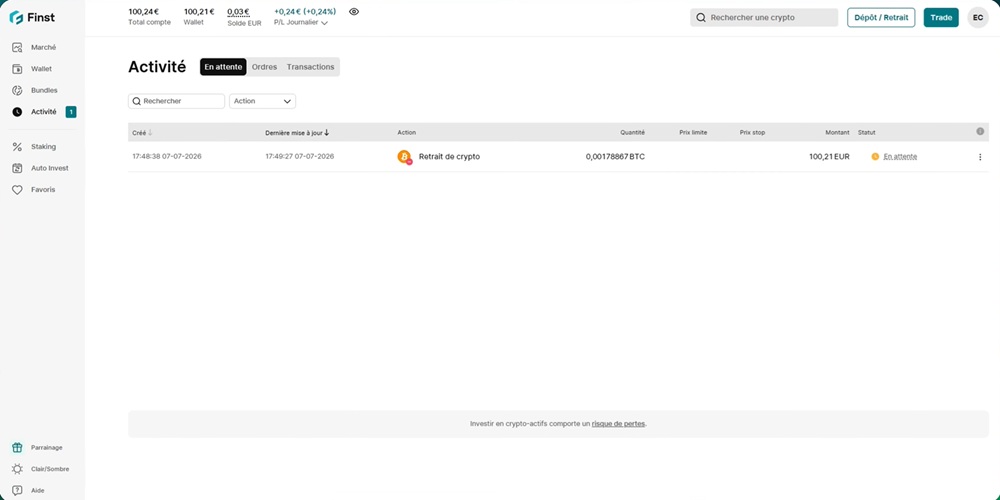The image size is (1000, 500).
Task: Click the Dépôt / Retrait button
Action: pos(881,18)
